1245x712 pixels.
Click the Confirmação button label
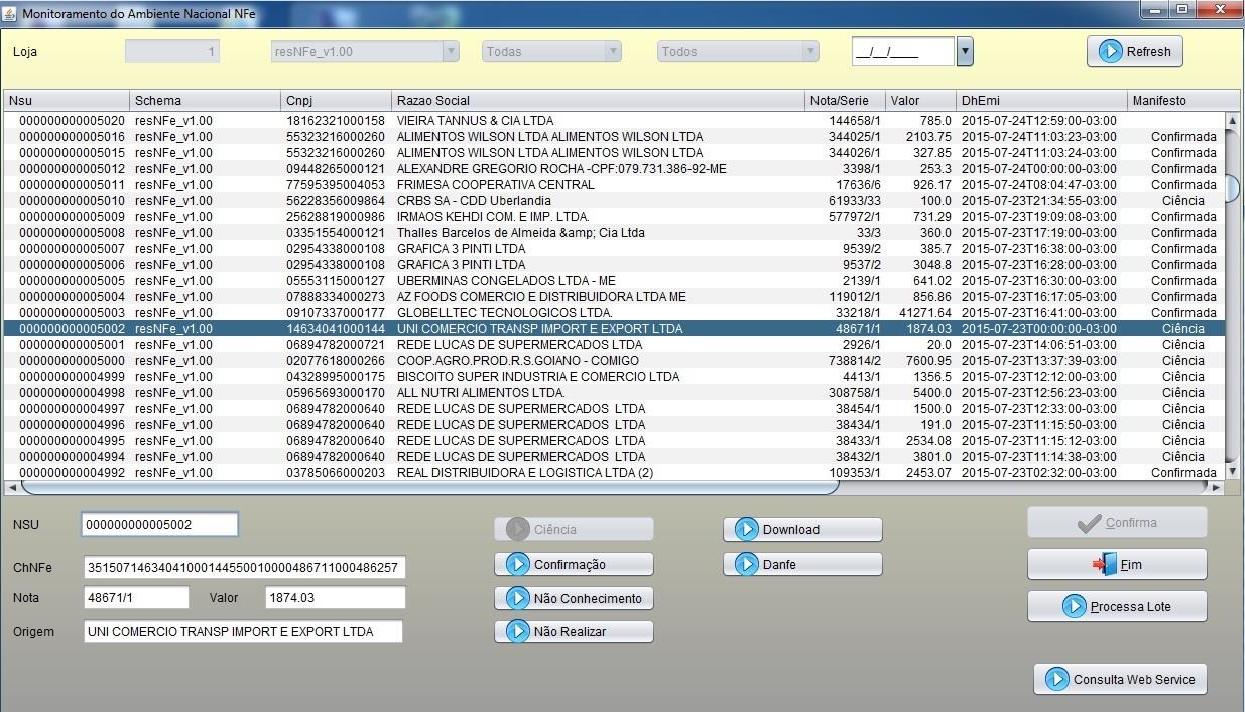pyautogui.click(x=570, y=564)
